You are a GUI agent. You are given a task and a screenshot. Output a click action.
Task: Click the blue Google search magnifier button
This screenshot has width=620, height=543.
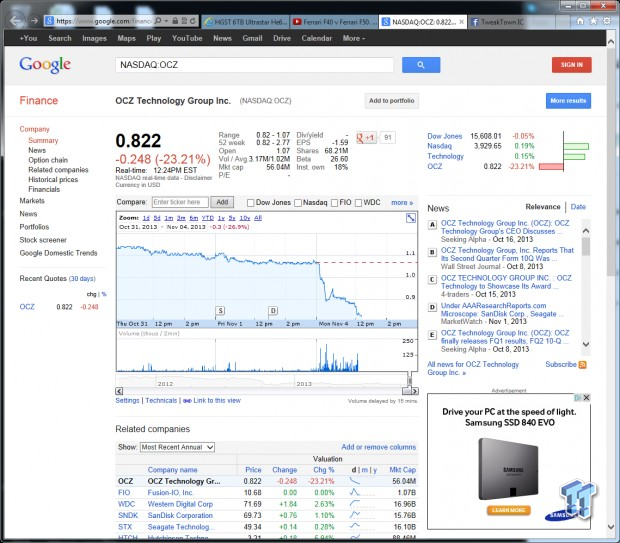pyautogui.click(x=421, y=65)
